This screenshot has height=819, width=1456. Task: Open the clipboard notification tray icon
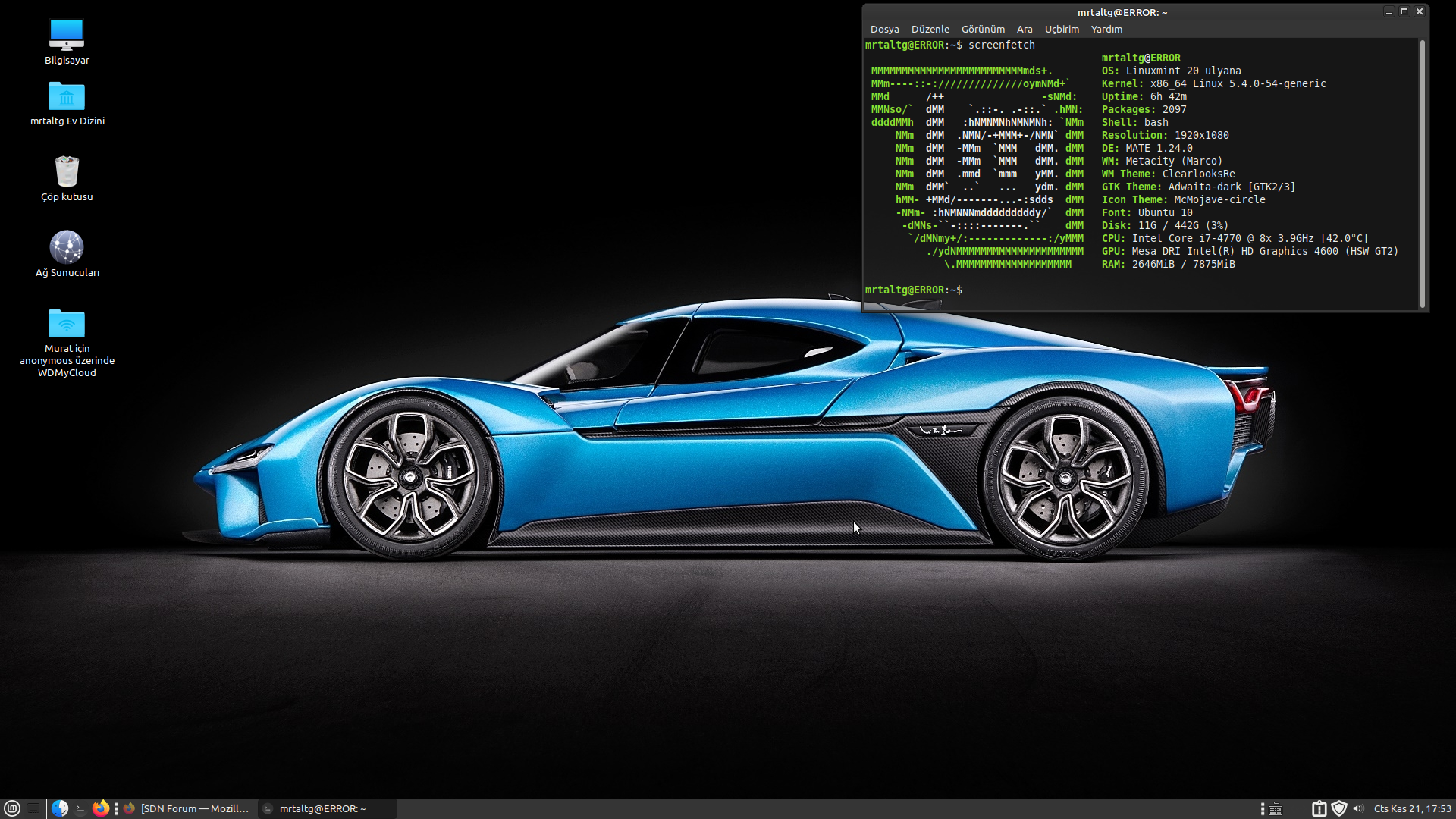(1319, 809)
